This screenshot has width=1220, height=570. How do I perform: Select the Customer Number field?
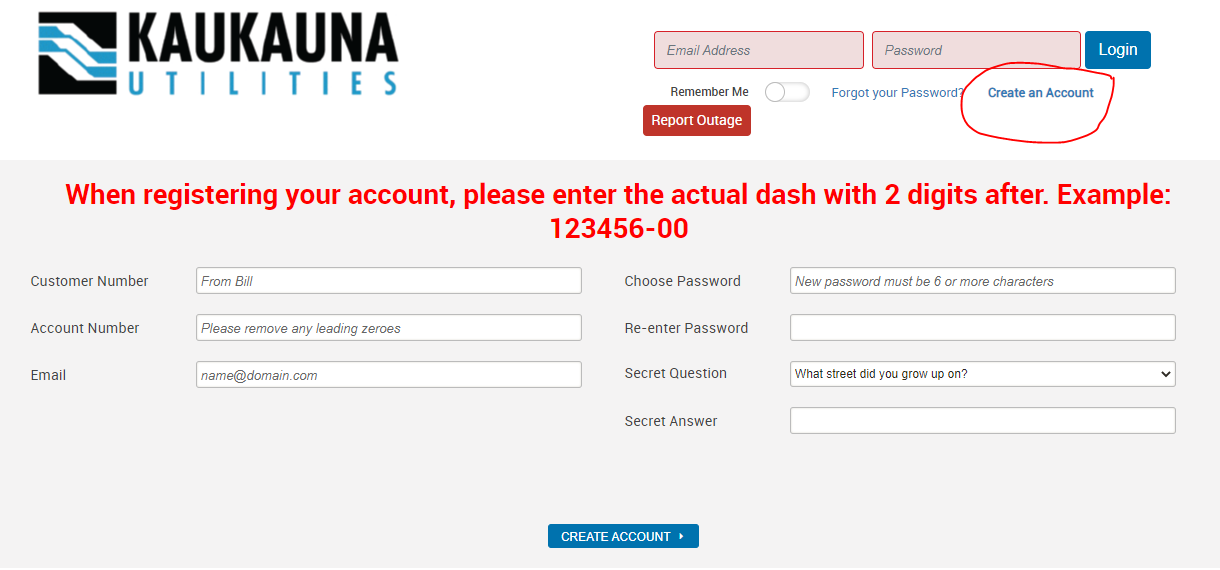tap(389, 281)
